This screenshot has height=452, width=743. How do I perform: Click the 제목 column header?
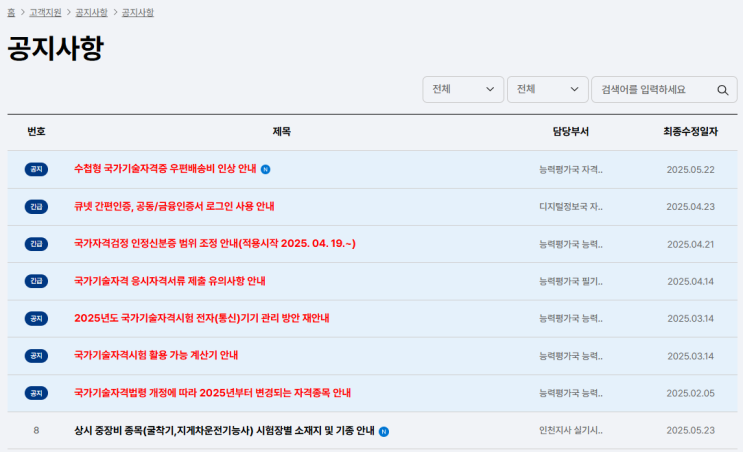[x=281, y=132]
